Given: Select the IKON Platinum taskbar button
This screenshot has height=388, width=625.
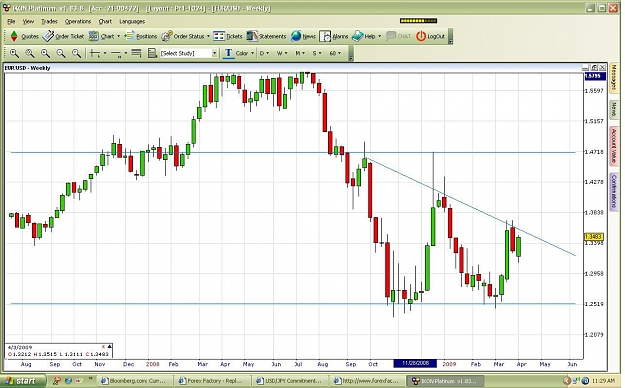Looking at the screenshot, I should 446,381.
